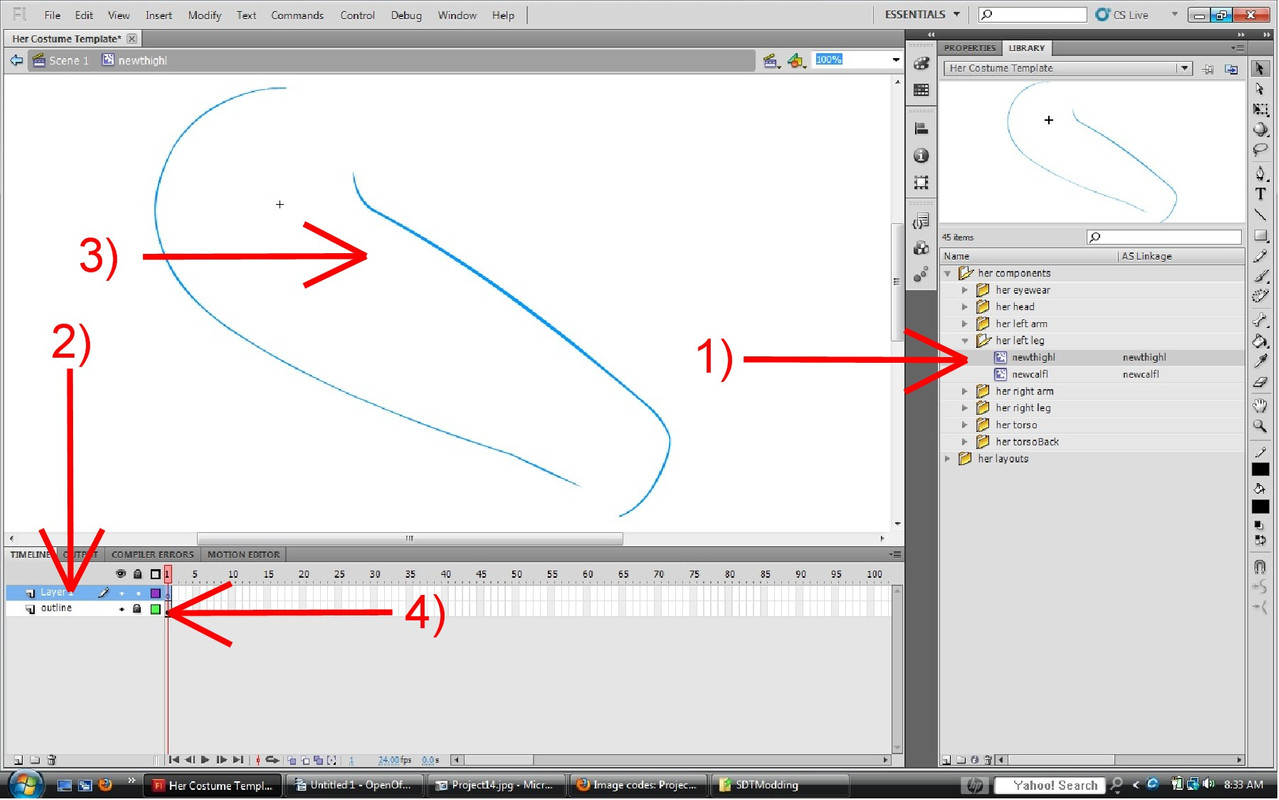Collapse the her left leg folder

click(965, 341)
